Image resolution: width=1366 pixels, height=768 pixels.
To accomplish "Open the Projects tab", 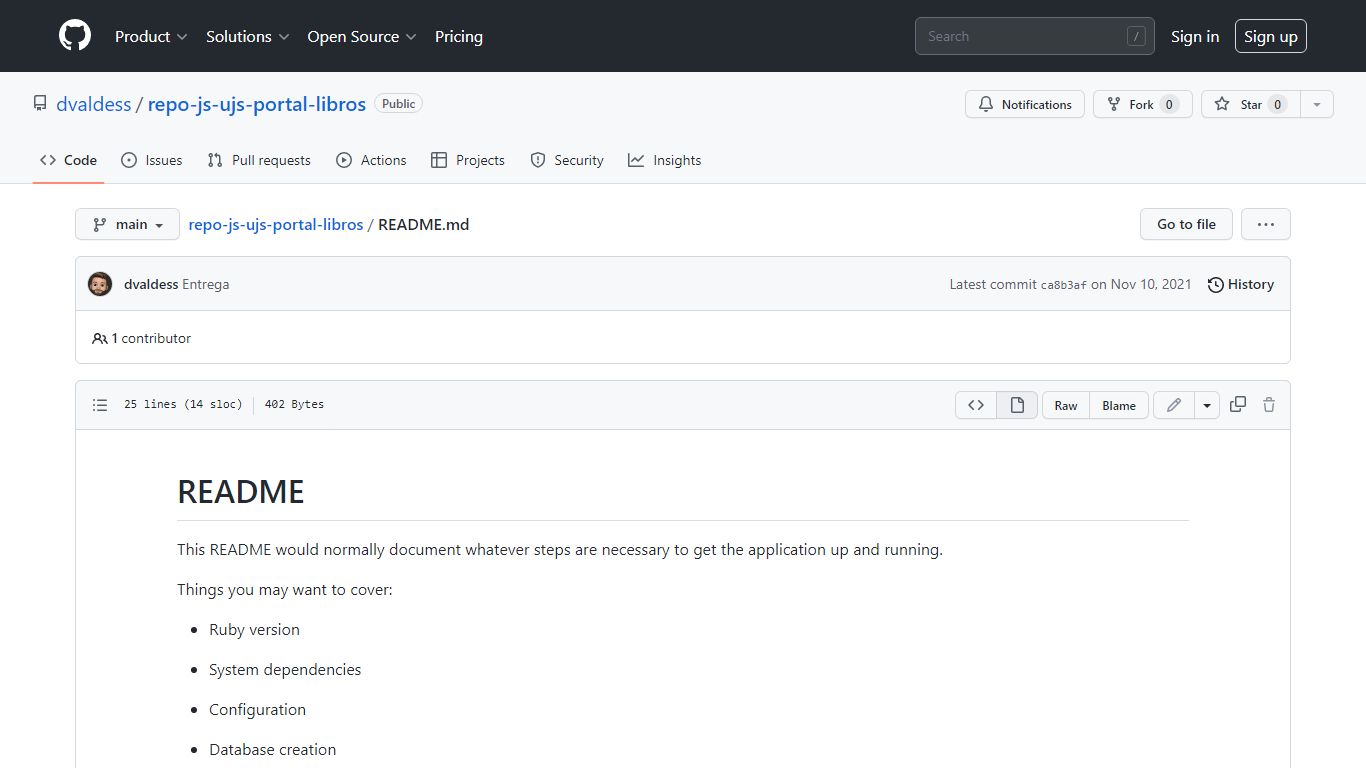I will (468, 160).
